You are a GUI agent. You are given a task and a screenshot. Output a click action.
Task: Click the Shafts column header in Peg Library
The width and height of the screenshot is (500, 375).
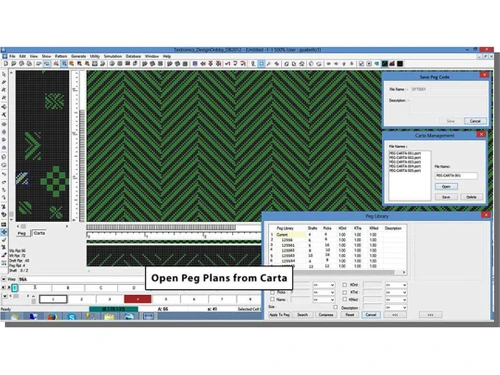(x=312, y=228)
